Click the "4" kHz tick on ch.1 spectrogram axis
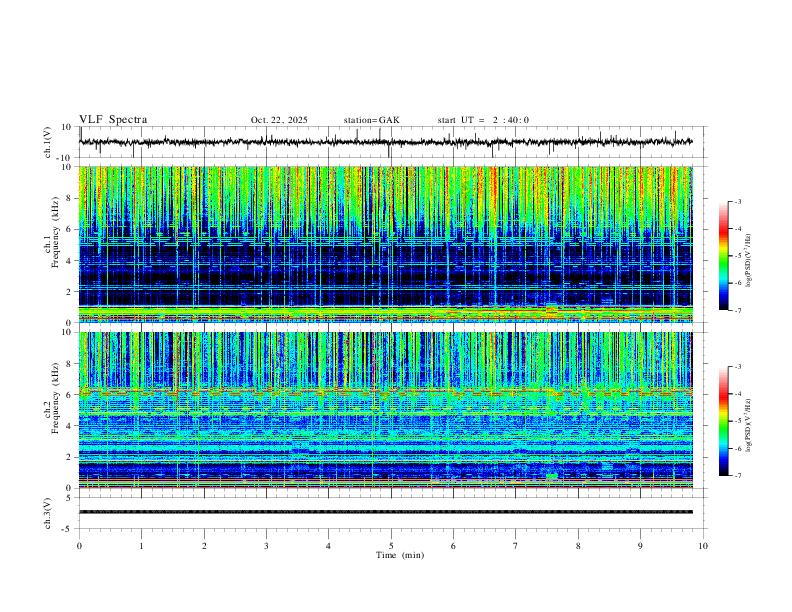The width and height of the screenshot is (792, 612). (69, 261)
